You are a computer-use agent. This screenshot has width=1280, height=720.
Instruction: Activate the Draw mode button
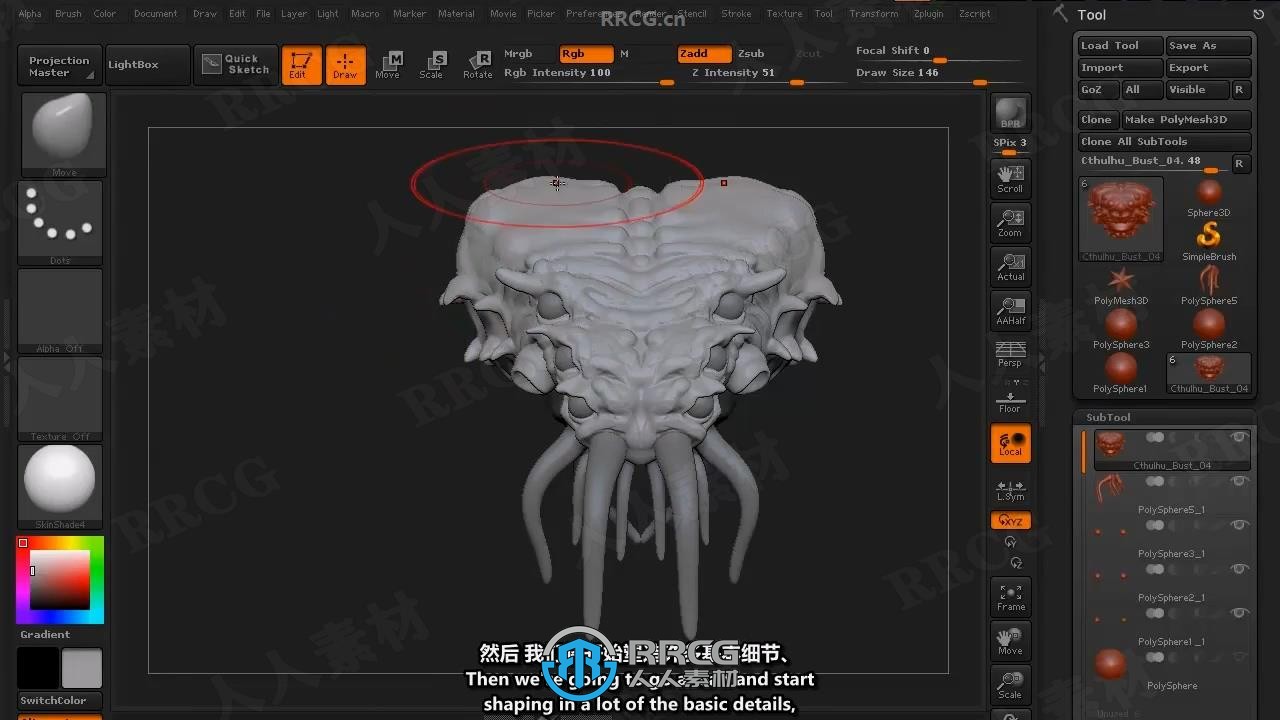[x=345, y=65]
